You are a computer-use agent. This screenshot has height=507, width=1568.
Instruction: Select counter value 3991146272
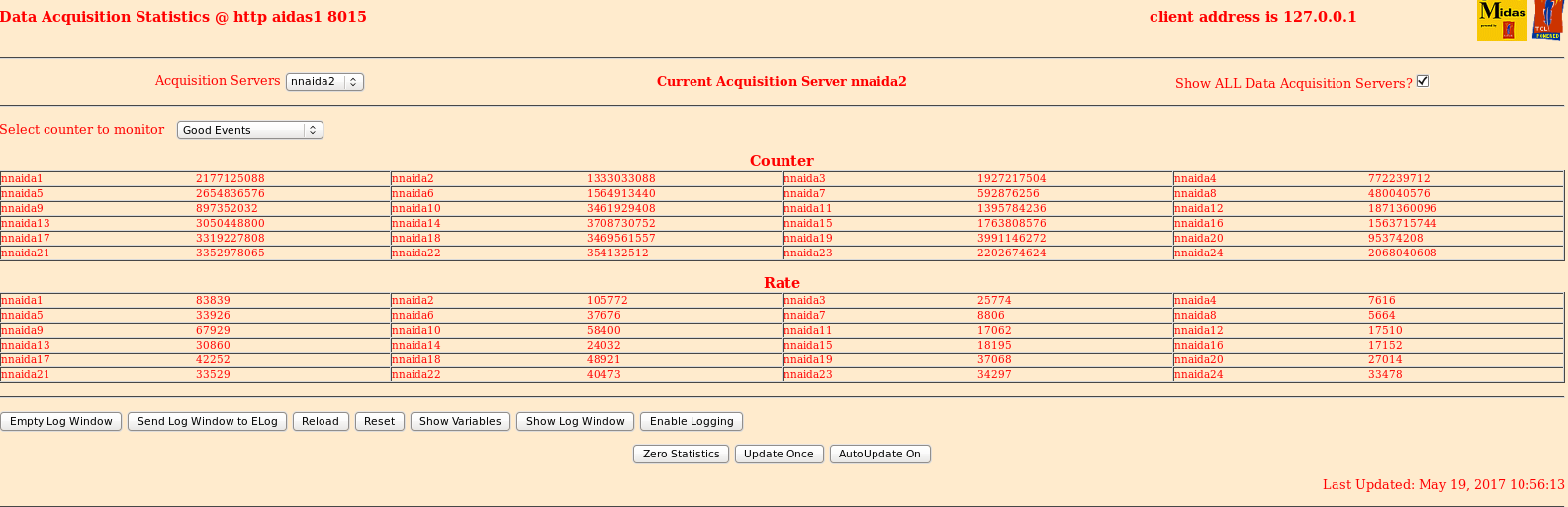(x=1012, y=239)
